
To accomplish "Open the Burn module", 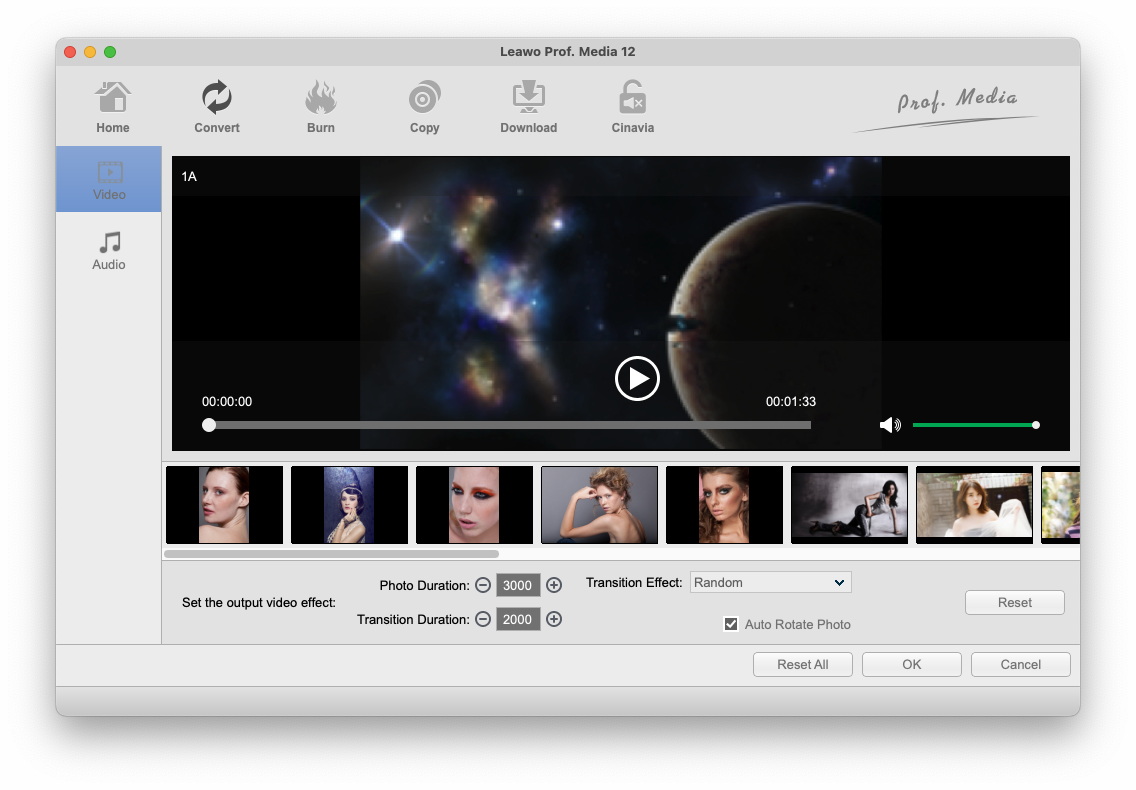I will click(x=321, y=100).
